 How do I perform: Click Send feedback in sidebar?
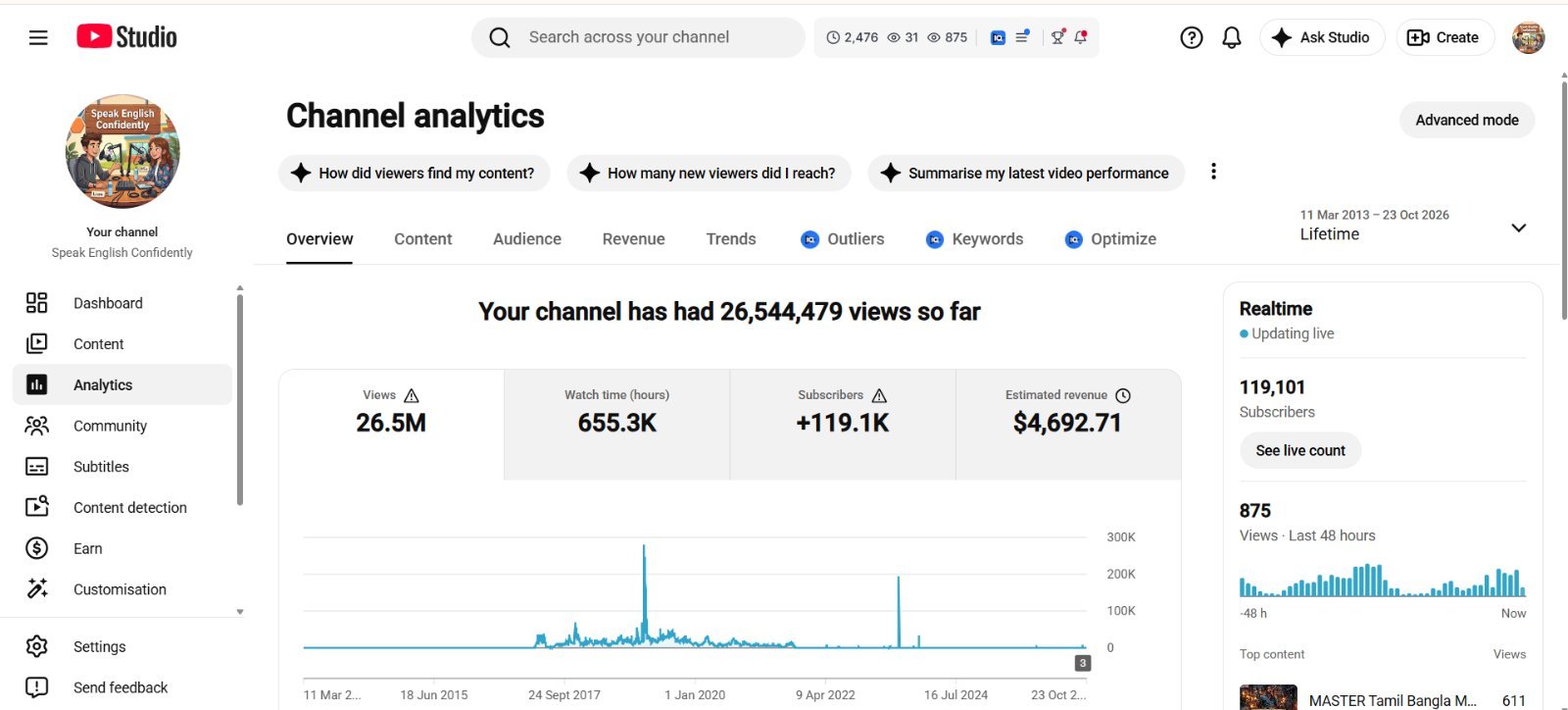click(122, 687)
